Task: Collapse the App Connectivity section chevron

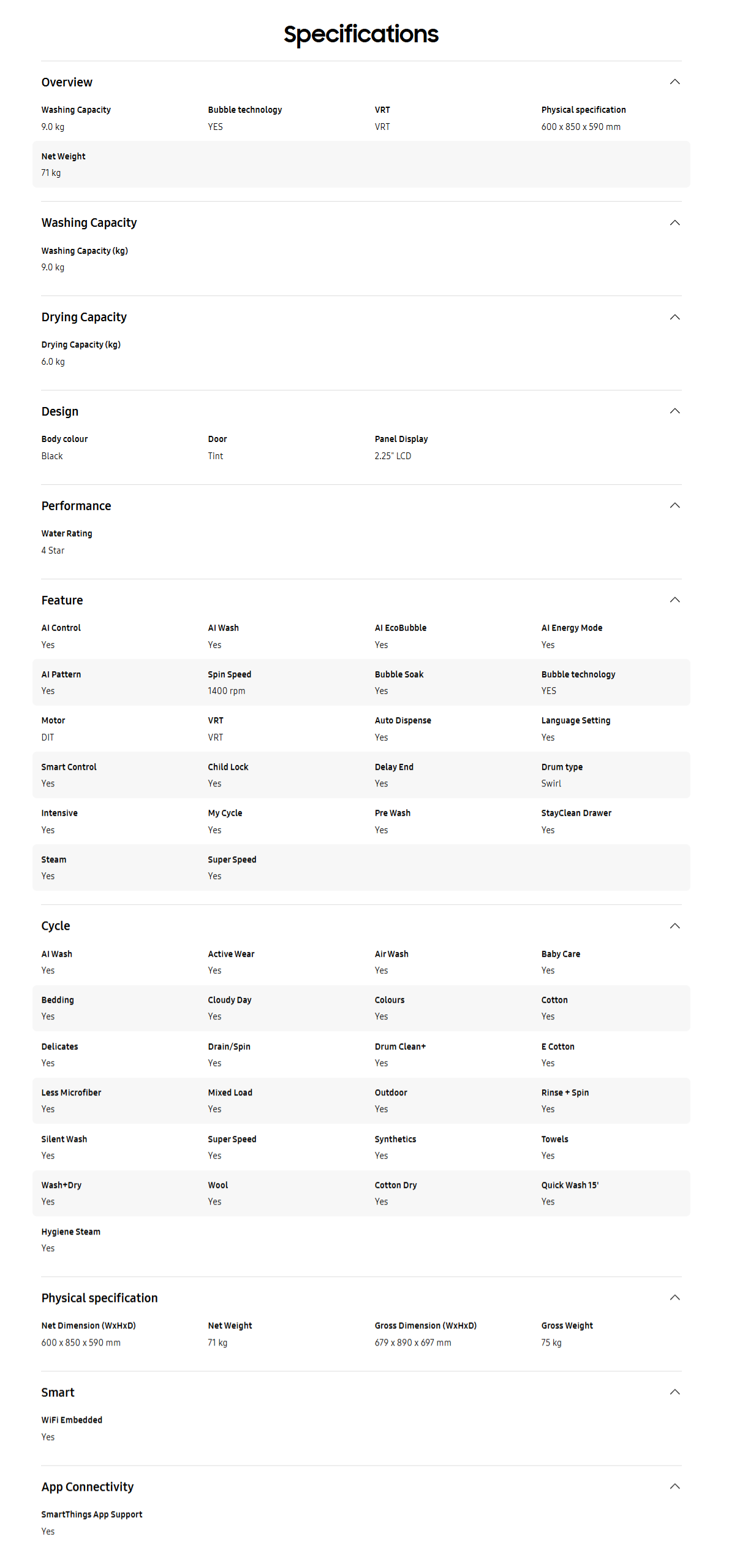Action: [x=674, y=1486]
